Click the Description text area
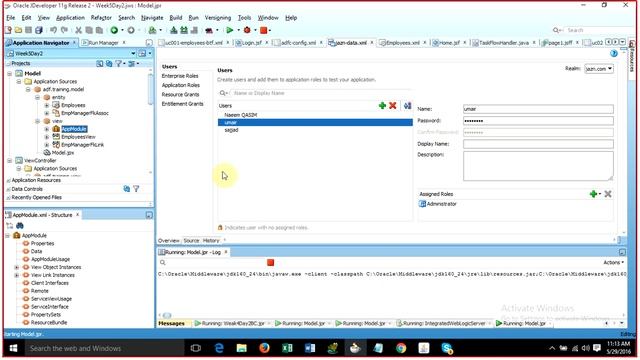The height and width of the screenshot is (360, 640). (538, 166)
